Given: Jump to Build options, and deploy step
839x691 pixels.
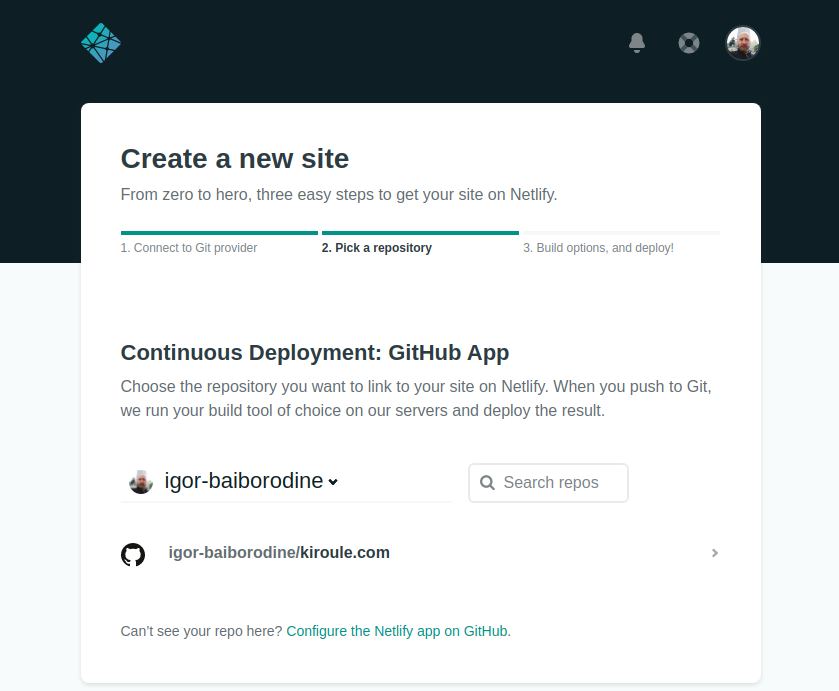Looking at the screenshot, I should (598, 248).
